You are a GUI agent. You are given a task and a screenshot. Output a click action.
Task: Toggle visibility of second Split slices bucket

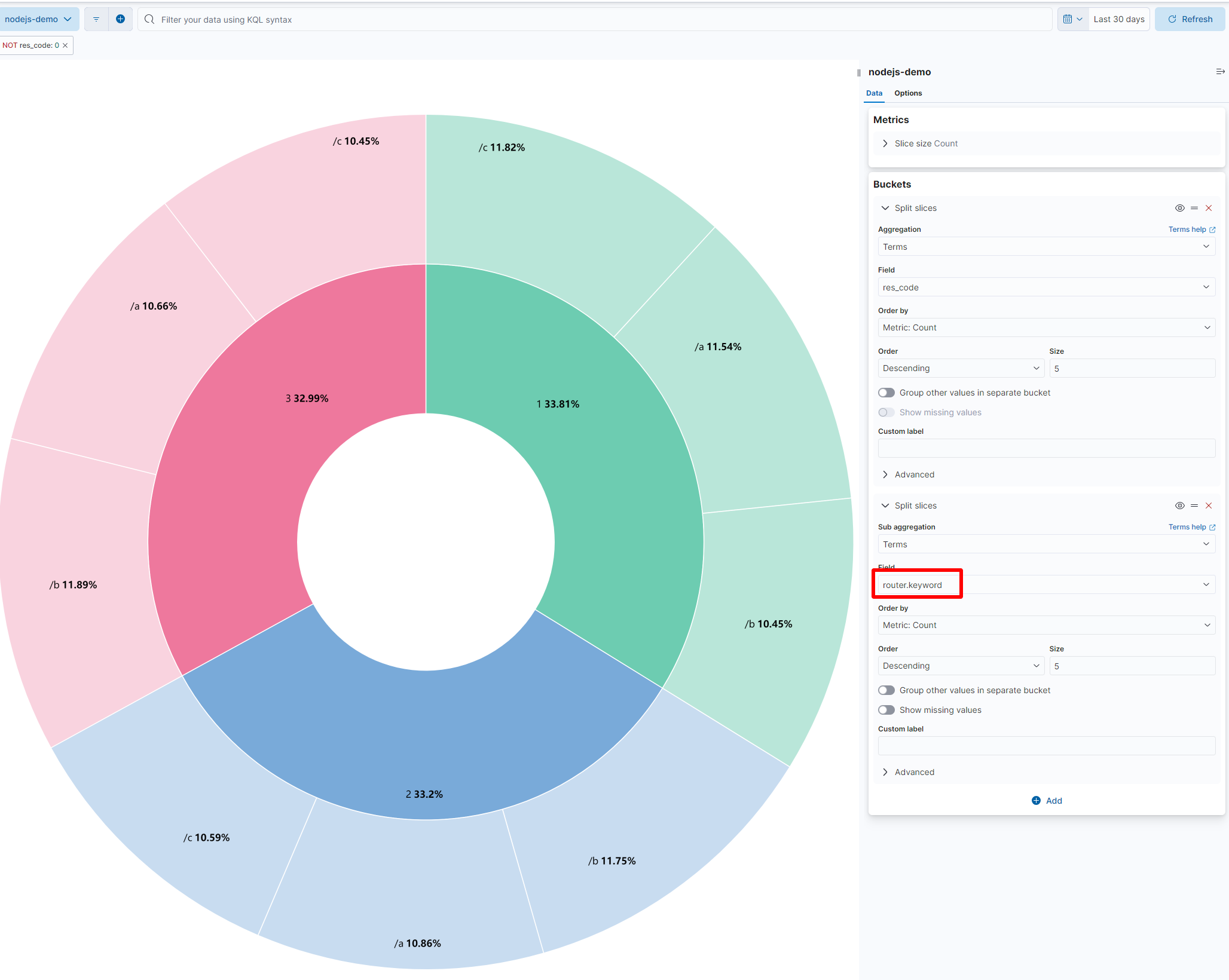[x=1179, y=506]
